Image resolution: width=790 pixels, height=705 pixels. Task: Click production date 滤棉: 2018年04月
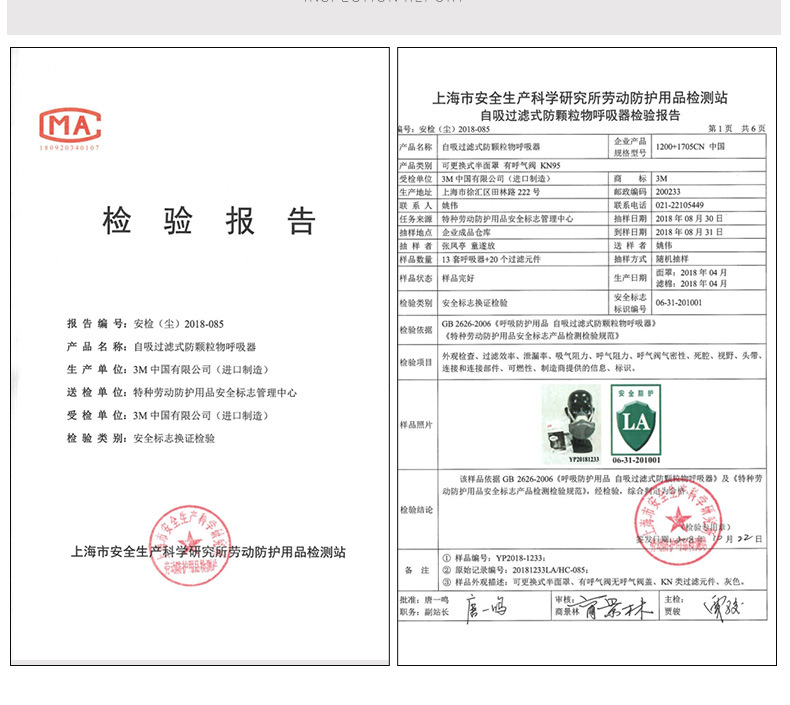pyautogui.click(x=691, y=284)
